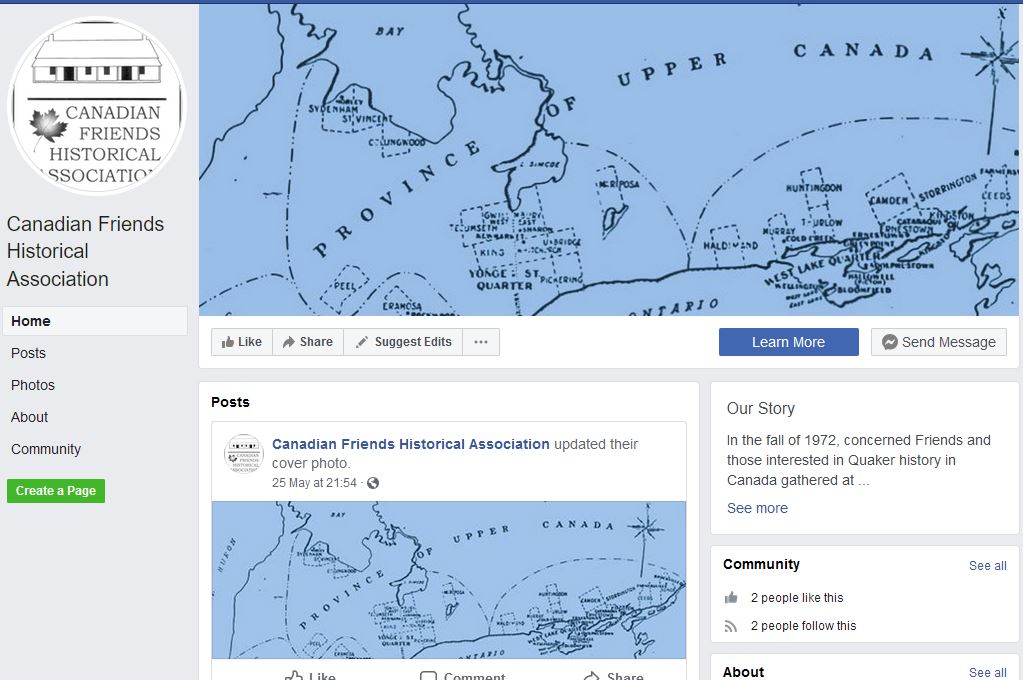The width and height of the screenshot is (1023, 680).
Task: Click the Messenger icon in Send Message
Action: [x=889, y=342]
